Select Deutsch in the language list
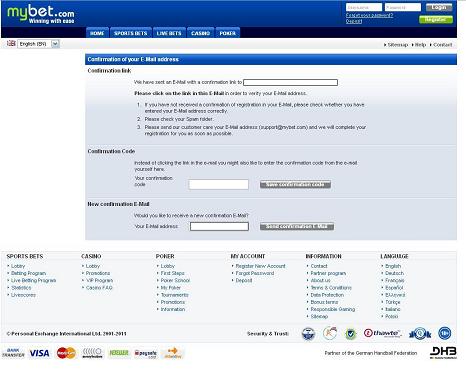This screenshot has width=466, height=371. 394,273
